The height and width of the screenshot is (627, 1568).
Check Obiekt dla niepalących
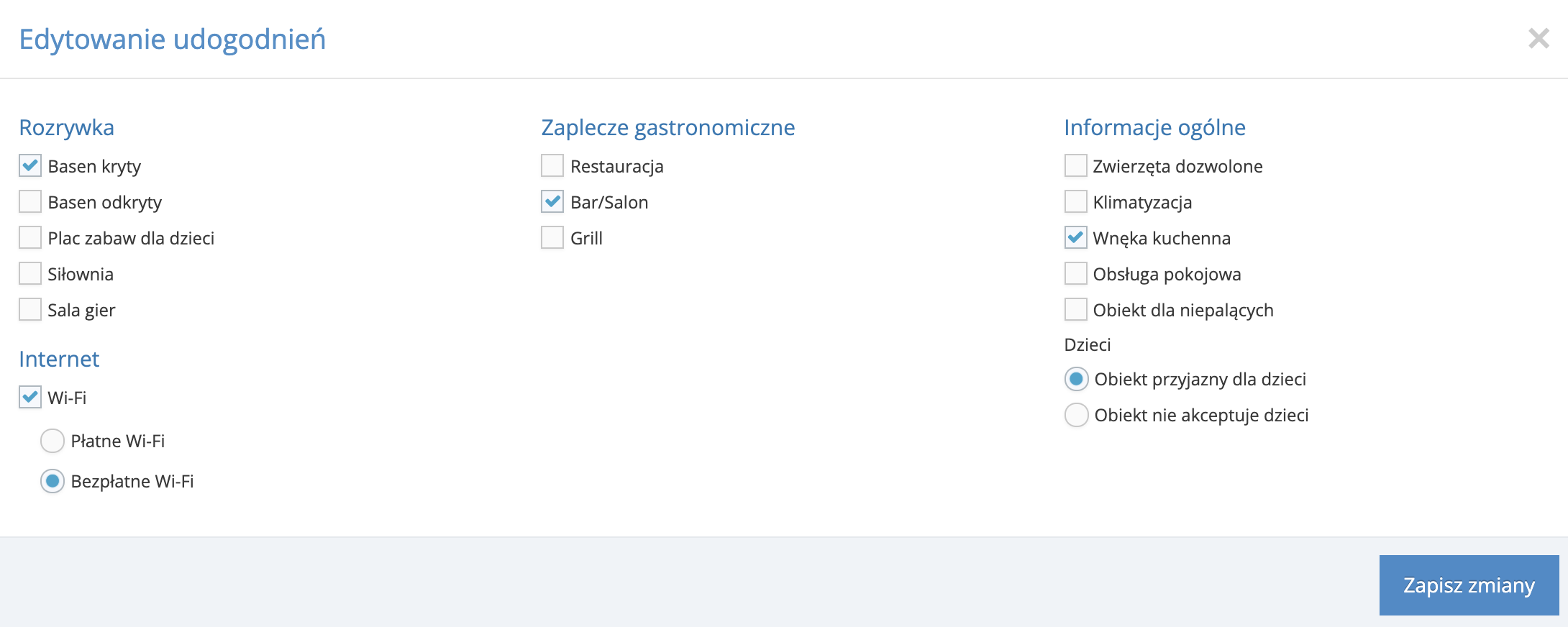pos(1076,309)
